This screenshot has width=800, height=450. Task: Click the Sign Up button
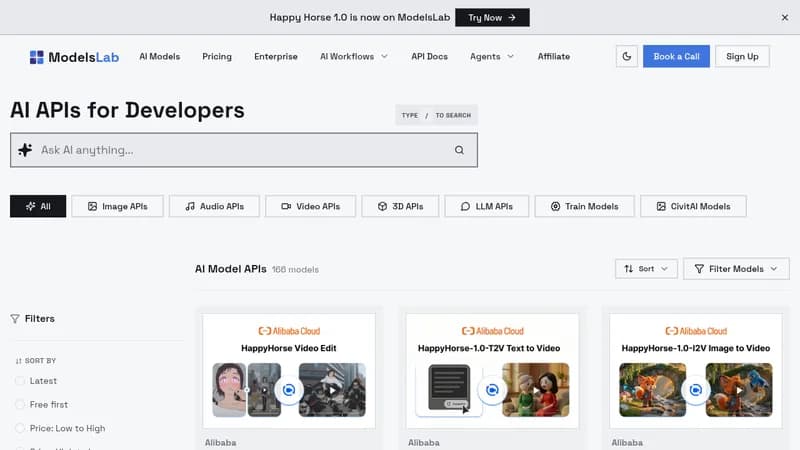coord(742,57)
